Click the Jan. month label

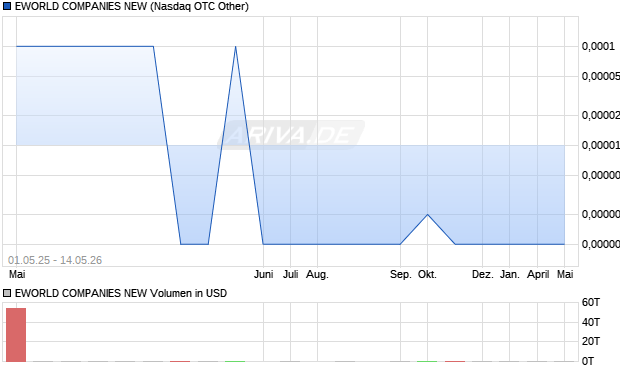click(510, 274)
